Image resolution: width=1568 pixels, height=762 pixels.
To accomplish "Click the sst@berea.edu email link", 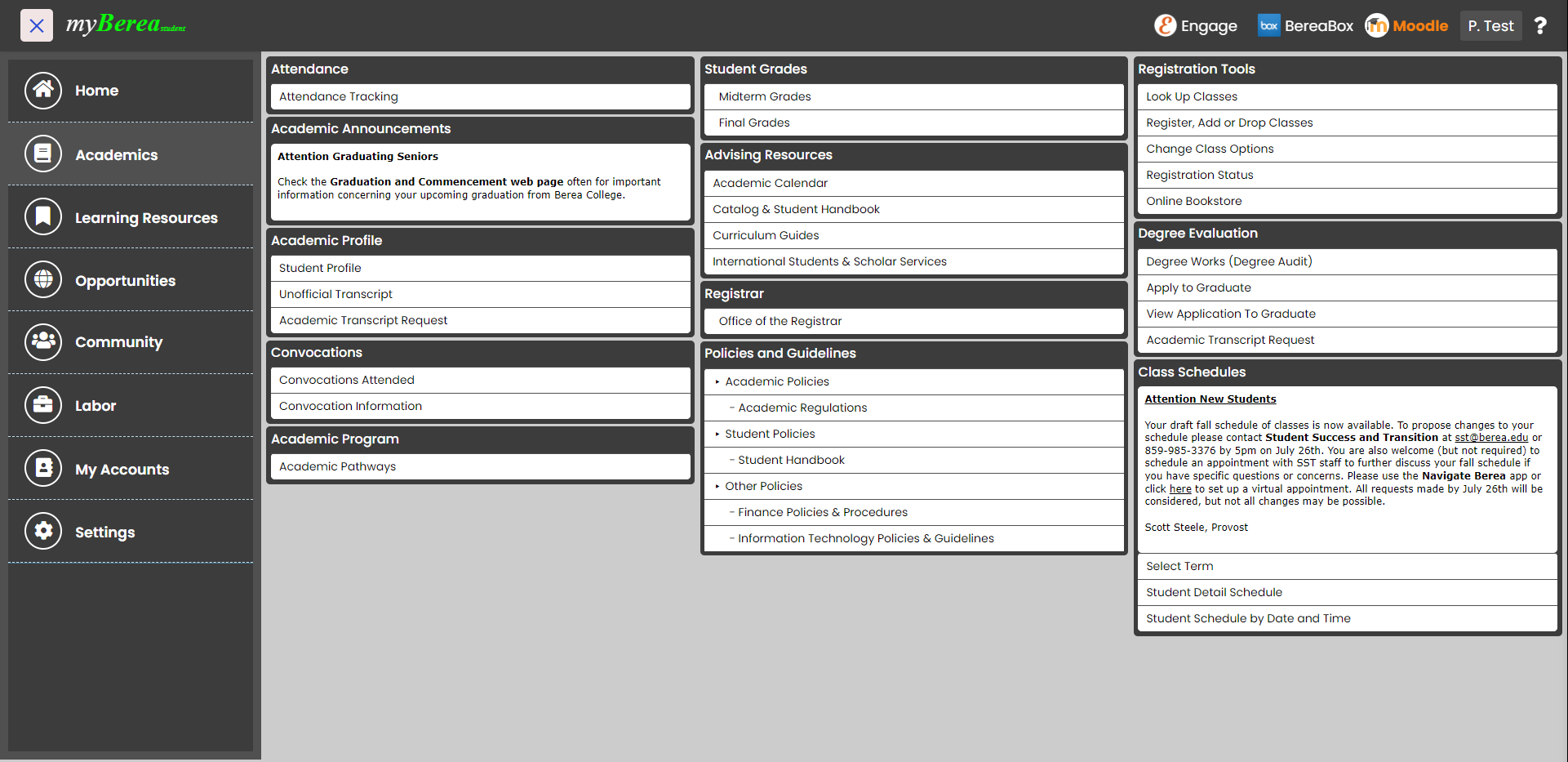I will tap(1491, 438).
